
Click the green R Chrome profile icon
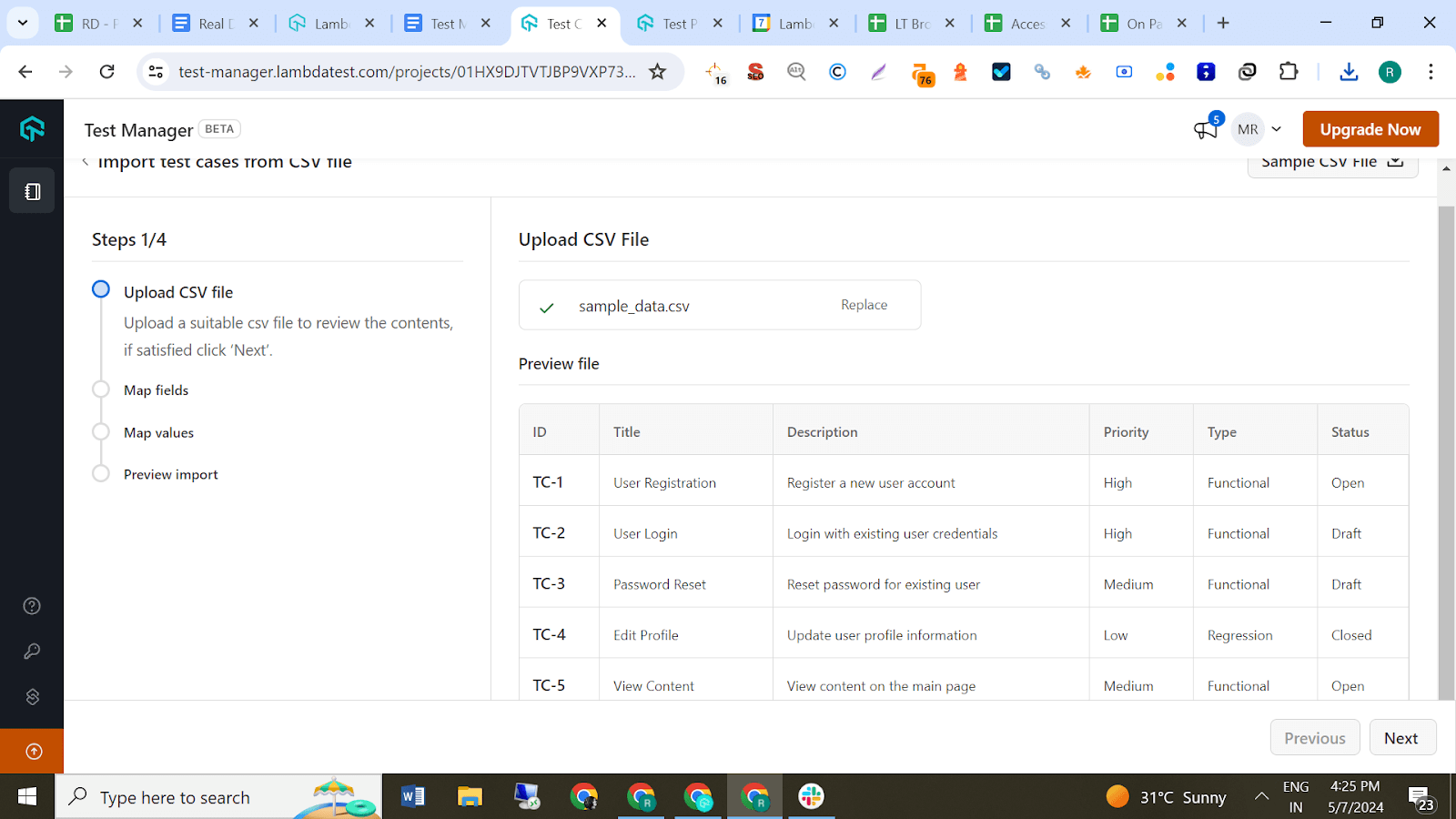tap(1390, 72)
